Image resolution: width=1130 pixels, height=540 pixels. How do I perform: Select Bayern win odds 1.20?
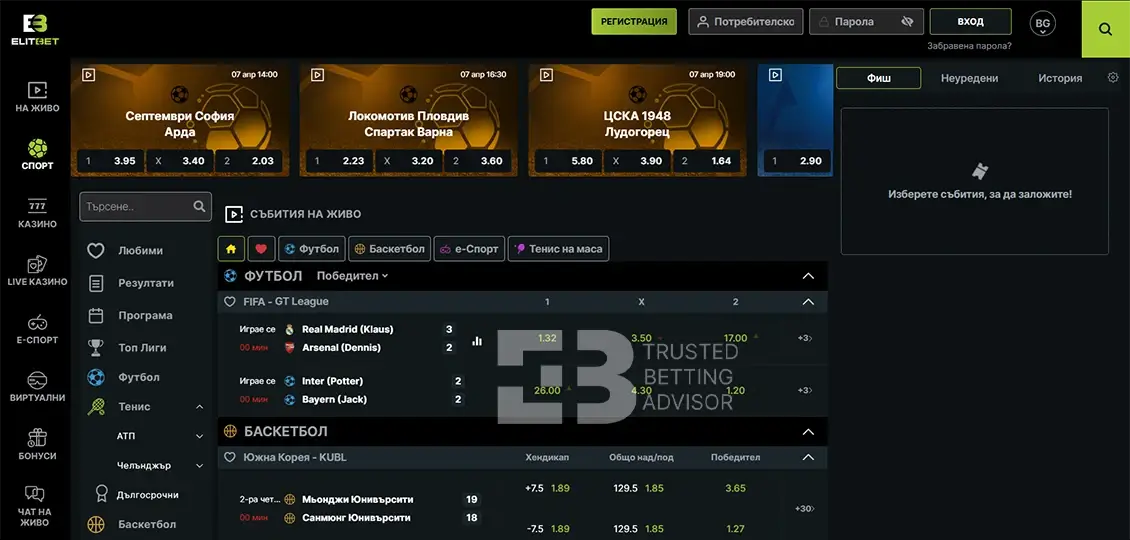pos(735,390)
